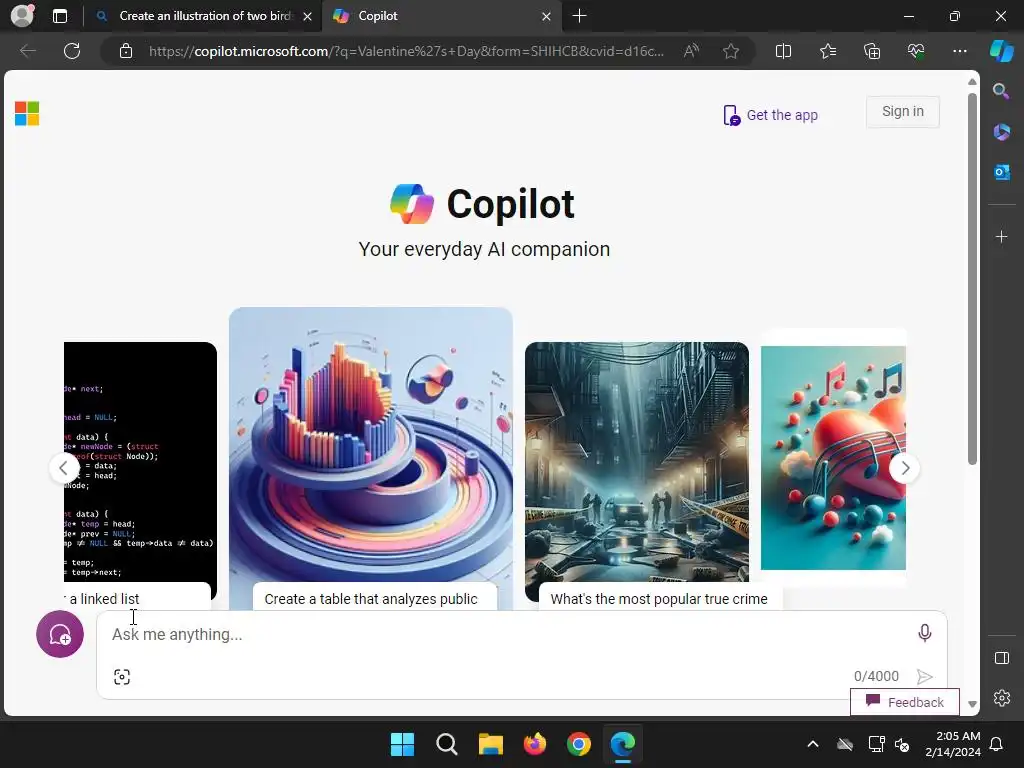Image resolution: width=1024 pixels, height=768 pixels.
Task: View site information lock icon
Action: (x=126, y=51)
